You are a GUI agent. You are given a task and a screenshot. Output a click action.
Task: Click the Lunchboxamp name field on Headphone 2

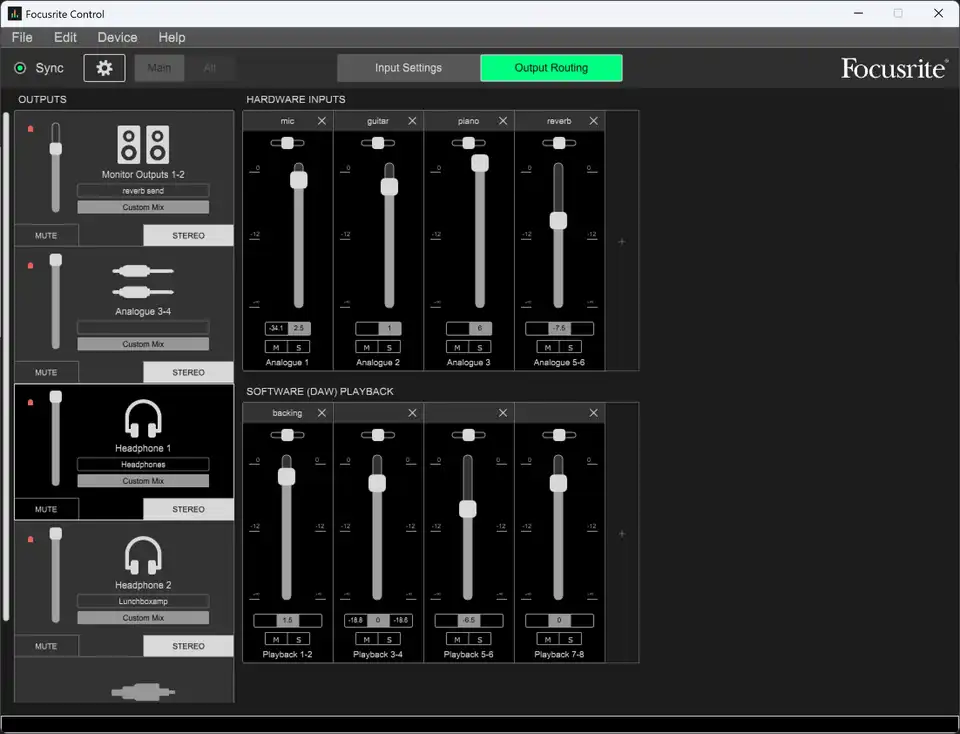point(141,601)
